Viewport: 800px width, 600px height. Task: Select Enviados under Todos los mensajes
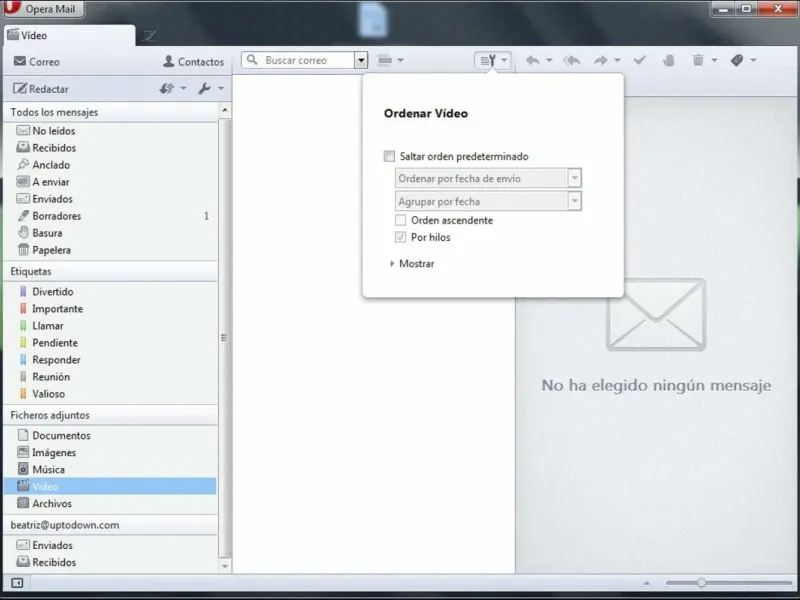tap(110, 198)
